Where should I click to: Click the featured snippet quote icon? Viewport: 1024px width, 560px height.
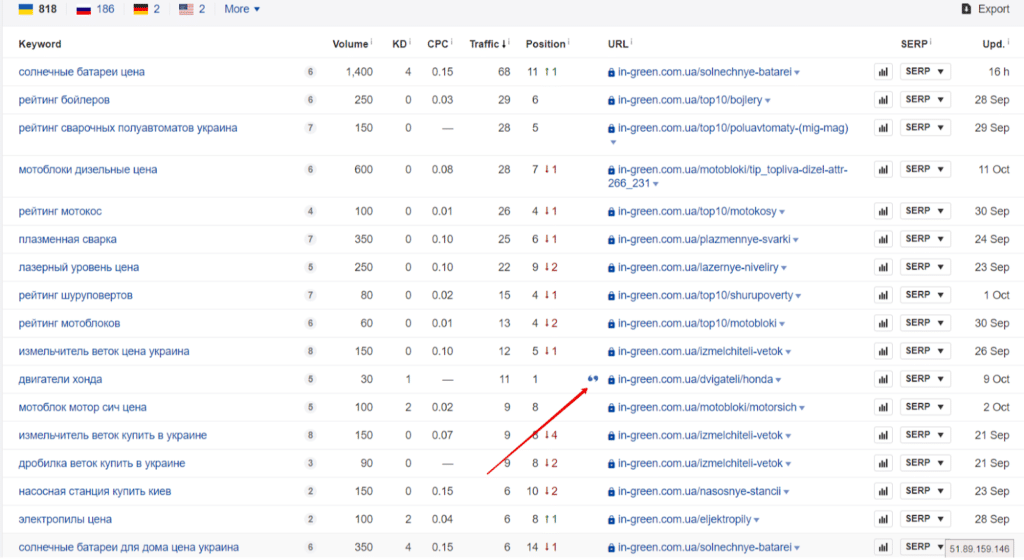(593, 379)
